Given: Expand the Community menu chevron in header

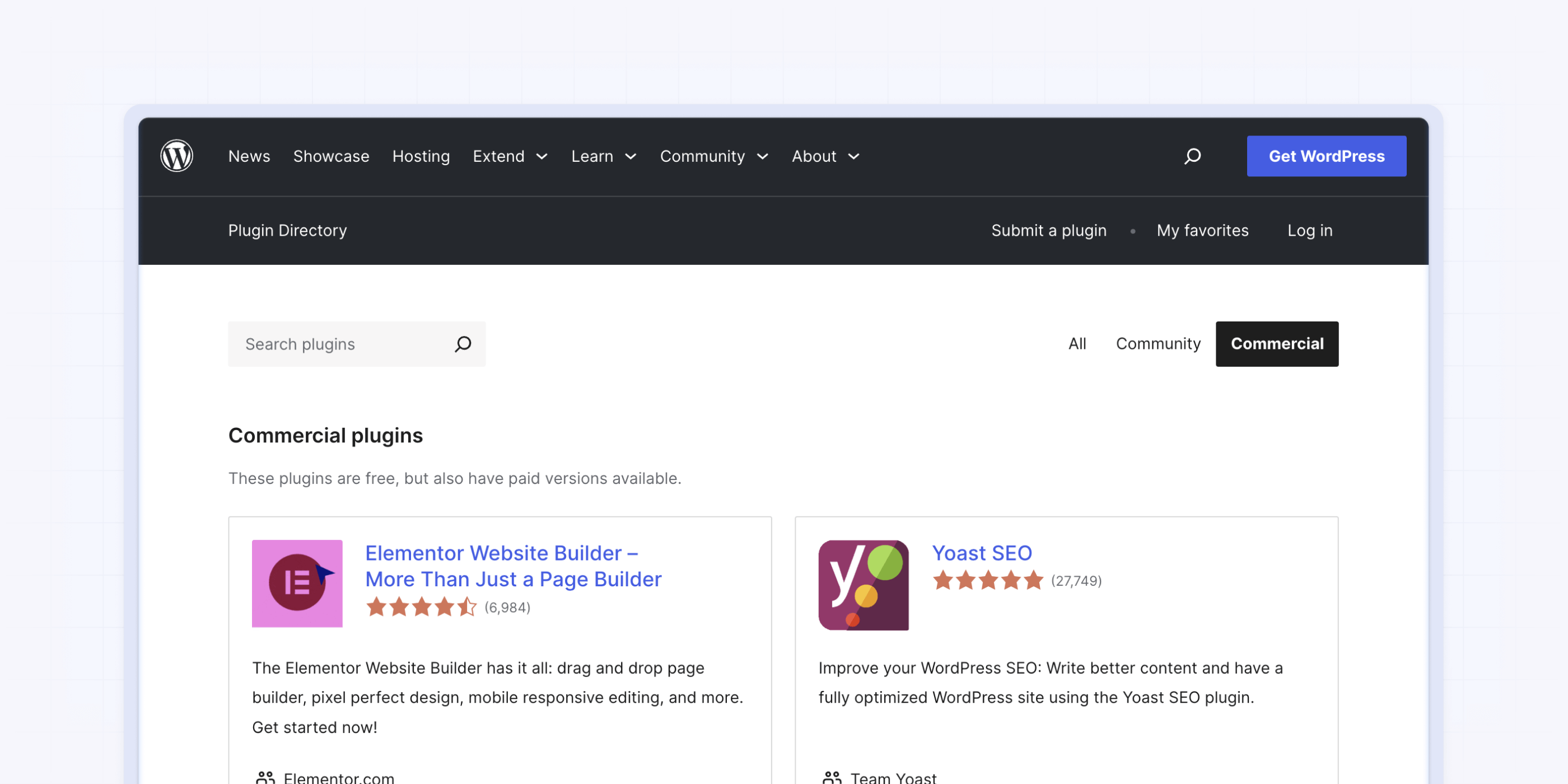Looking at the screenshot, I should [762, 156].
